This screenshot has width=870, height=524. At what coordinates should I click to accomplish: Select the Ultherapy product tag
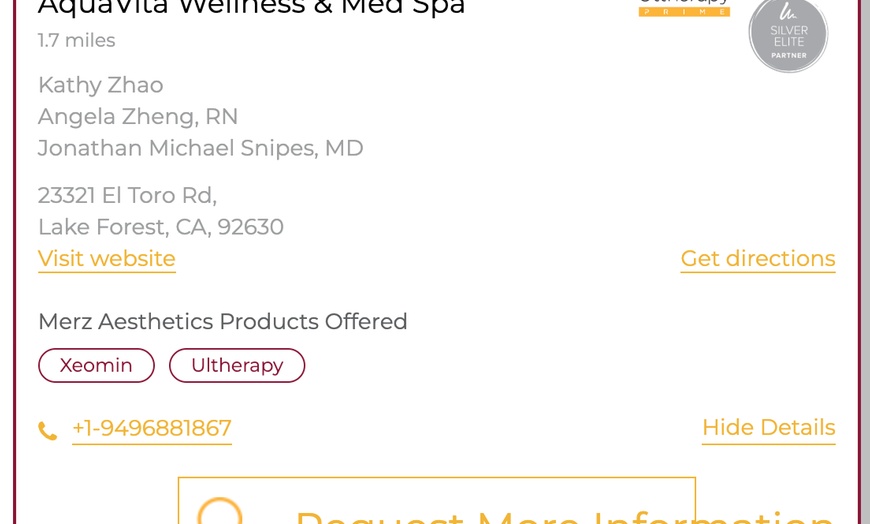point(237,366)
